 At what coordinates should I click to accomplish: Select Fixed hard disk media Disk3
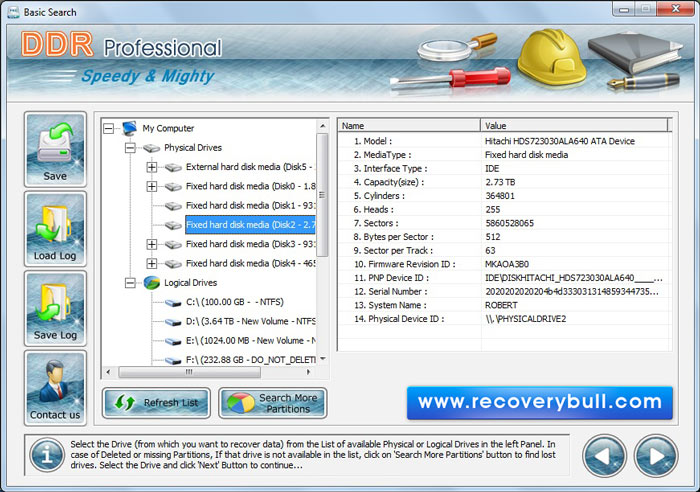(250, 244)
